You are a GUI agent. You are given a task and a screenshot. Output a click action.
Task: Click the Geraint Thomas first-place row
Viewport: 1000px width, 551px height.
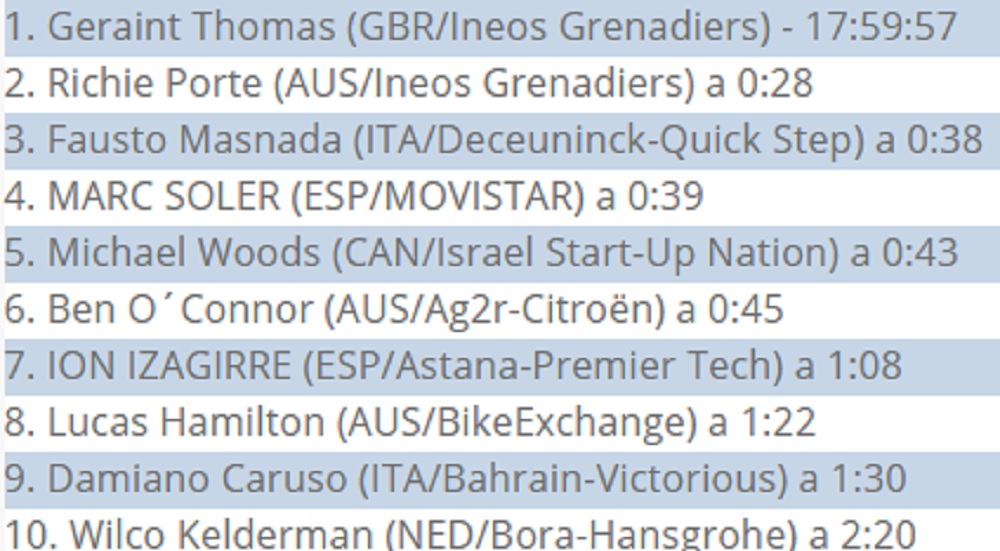click(480, 27)
